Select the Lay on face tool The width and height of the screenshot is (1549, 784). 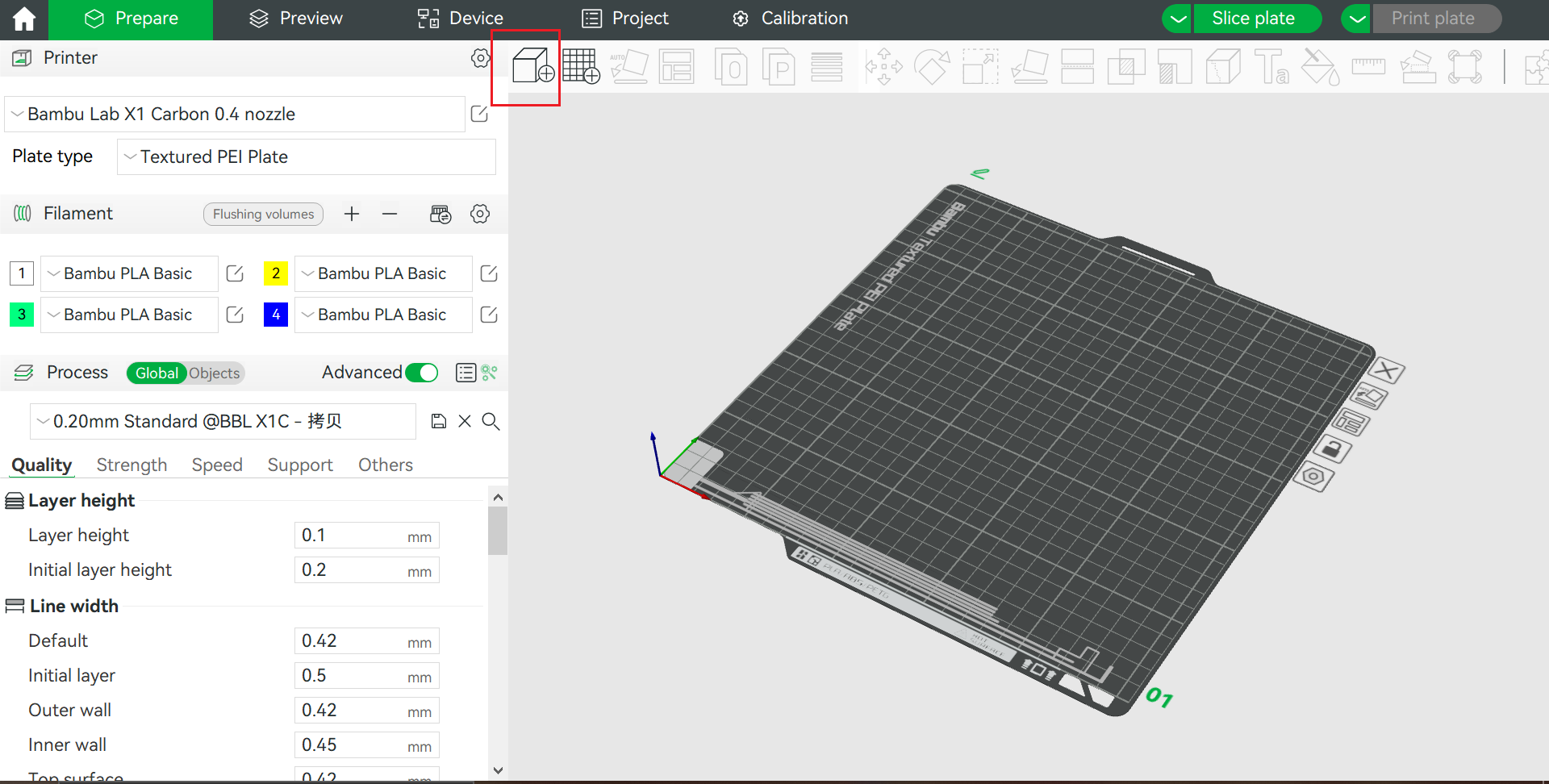pos(1029,66)
